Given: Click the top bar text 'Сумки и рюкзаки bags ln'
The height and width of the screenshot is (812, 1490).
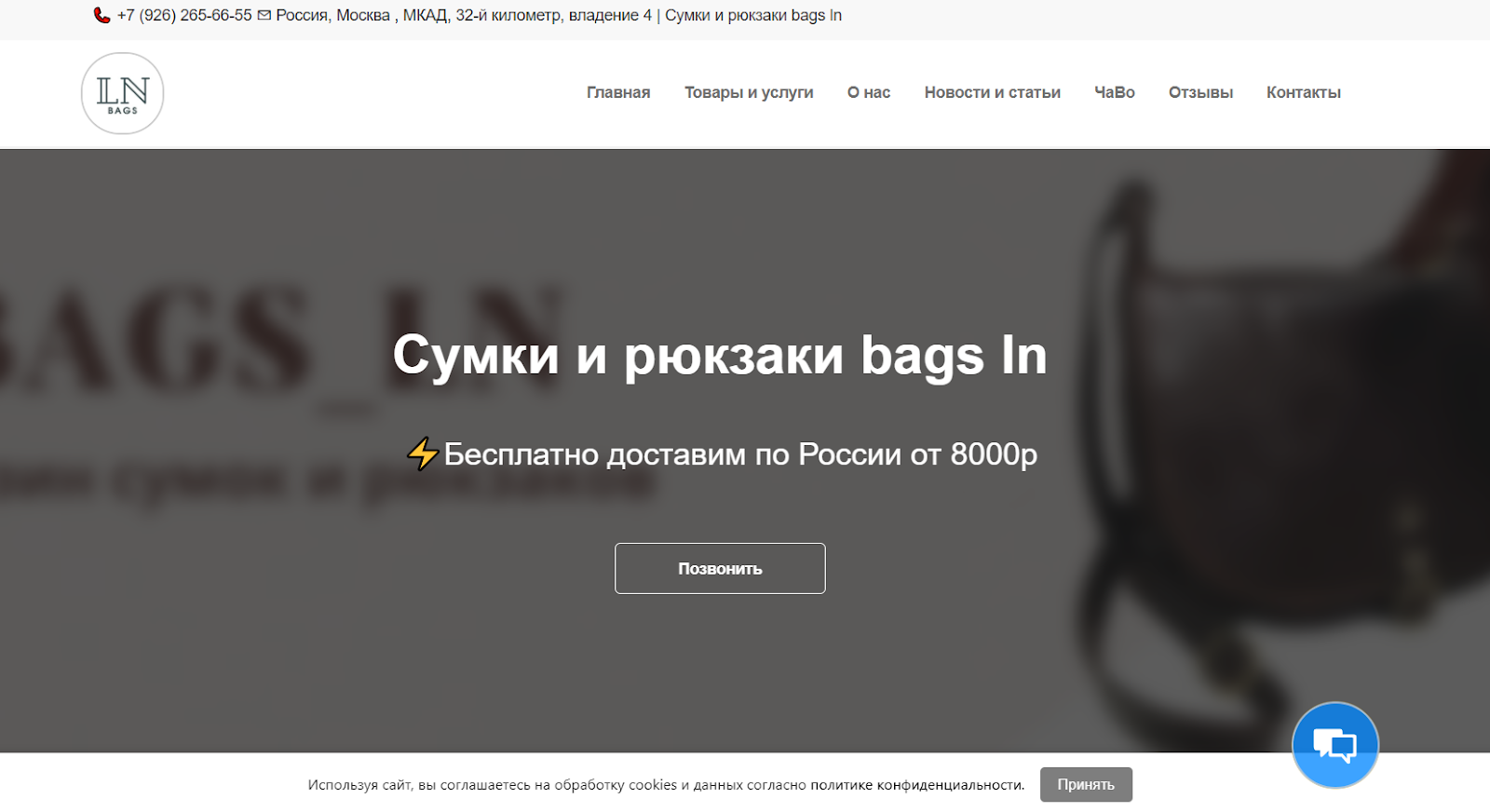Looking at the screenshot, I should click(x=753, y=16).
